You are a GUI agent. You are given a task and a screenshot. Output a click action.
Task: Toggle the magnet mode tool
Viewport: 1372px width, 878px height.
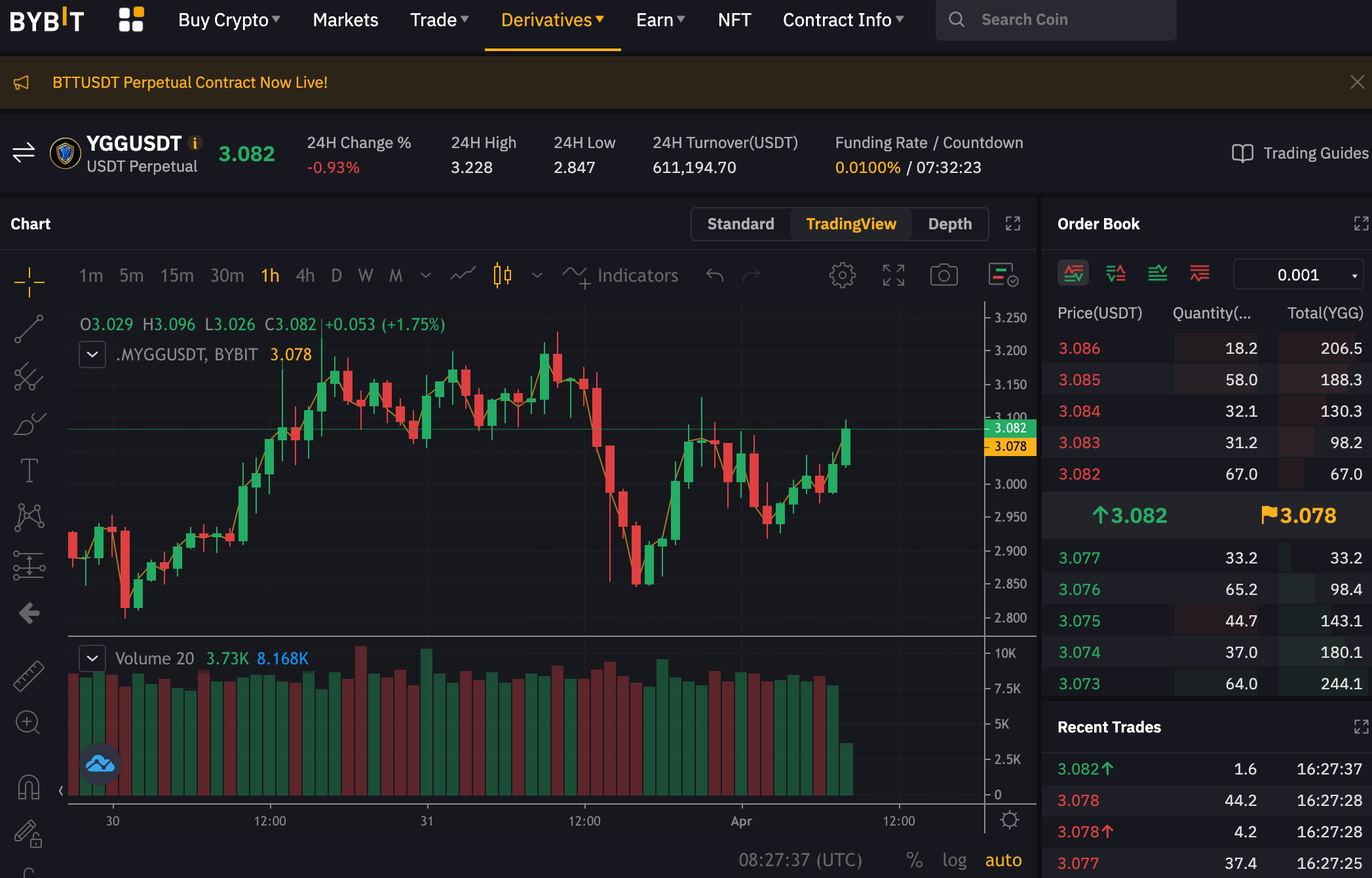[29, 786]
